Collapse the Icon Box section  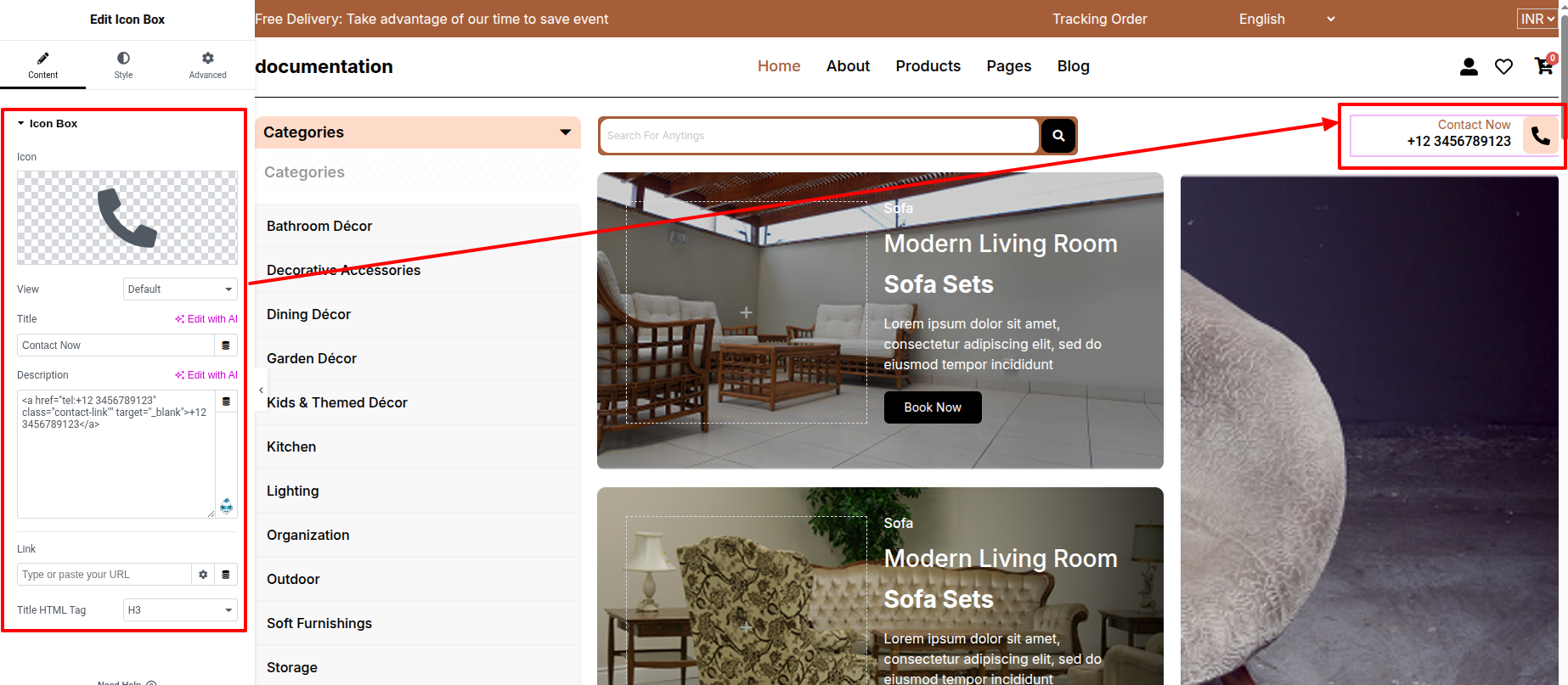point(21,124)
